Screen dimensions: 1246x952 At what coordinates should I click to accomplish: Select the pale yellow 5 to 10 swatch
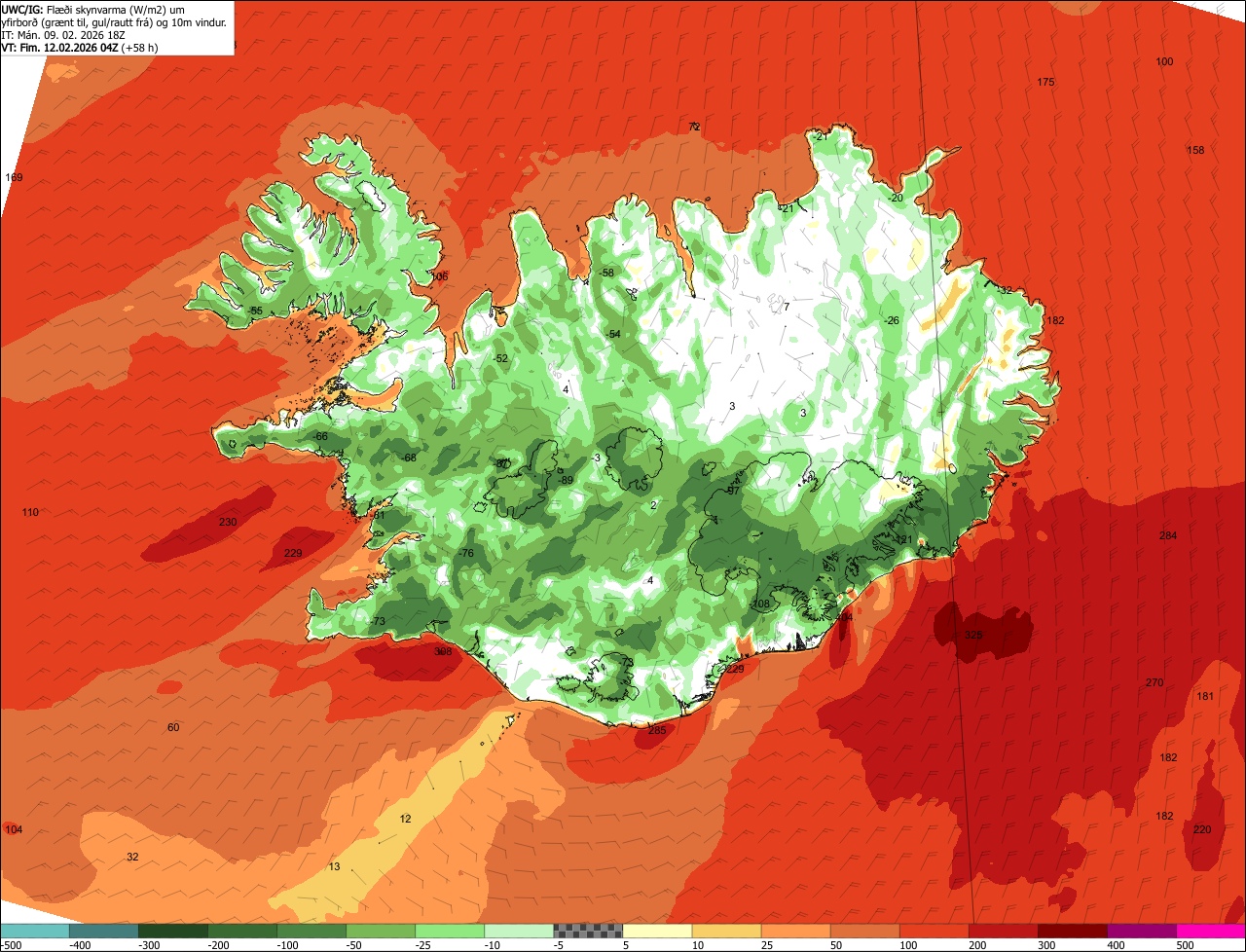[657, 931]
